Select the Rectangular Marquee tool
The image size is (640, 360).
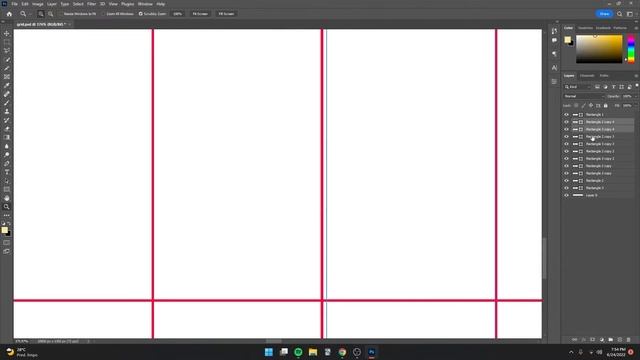tap(7, 42)
